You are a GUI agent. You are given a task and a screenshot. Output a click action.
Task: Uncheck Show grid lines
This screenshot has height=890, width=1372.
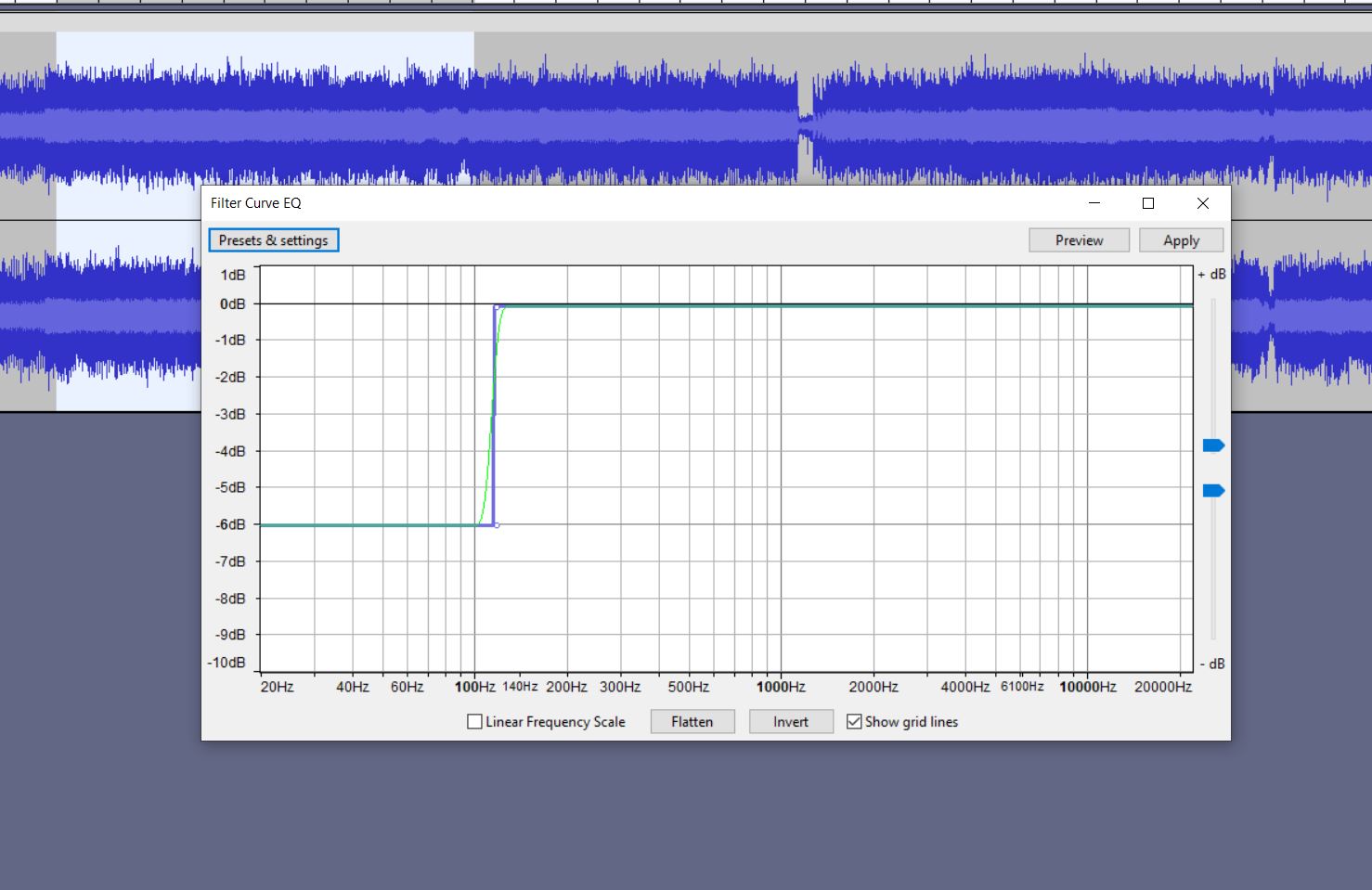coord(854,722)
